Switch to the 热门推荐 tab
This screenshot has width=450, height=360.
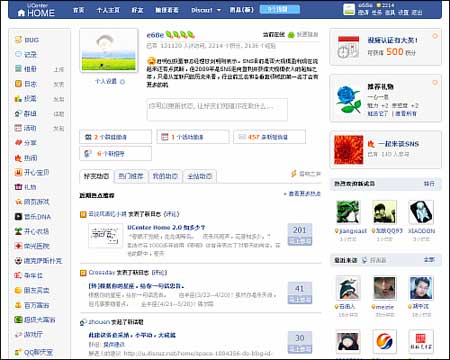point(131,176)
